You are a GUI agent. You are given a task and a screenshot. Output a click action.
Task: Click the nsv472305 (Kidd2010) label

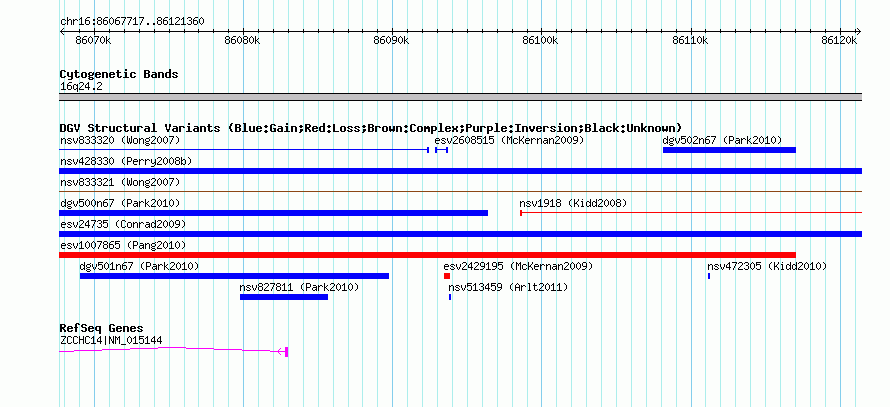click(767, 266)
